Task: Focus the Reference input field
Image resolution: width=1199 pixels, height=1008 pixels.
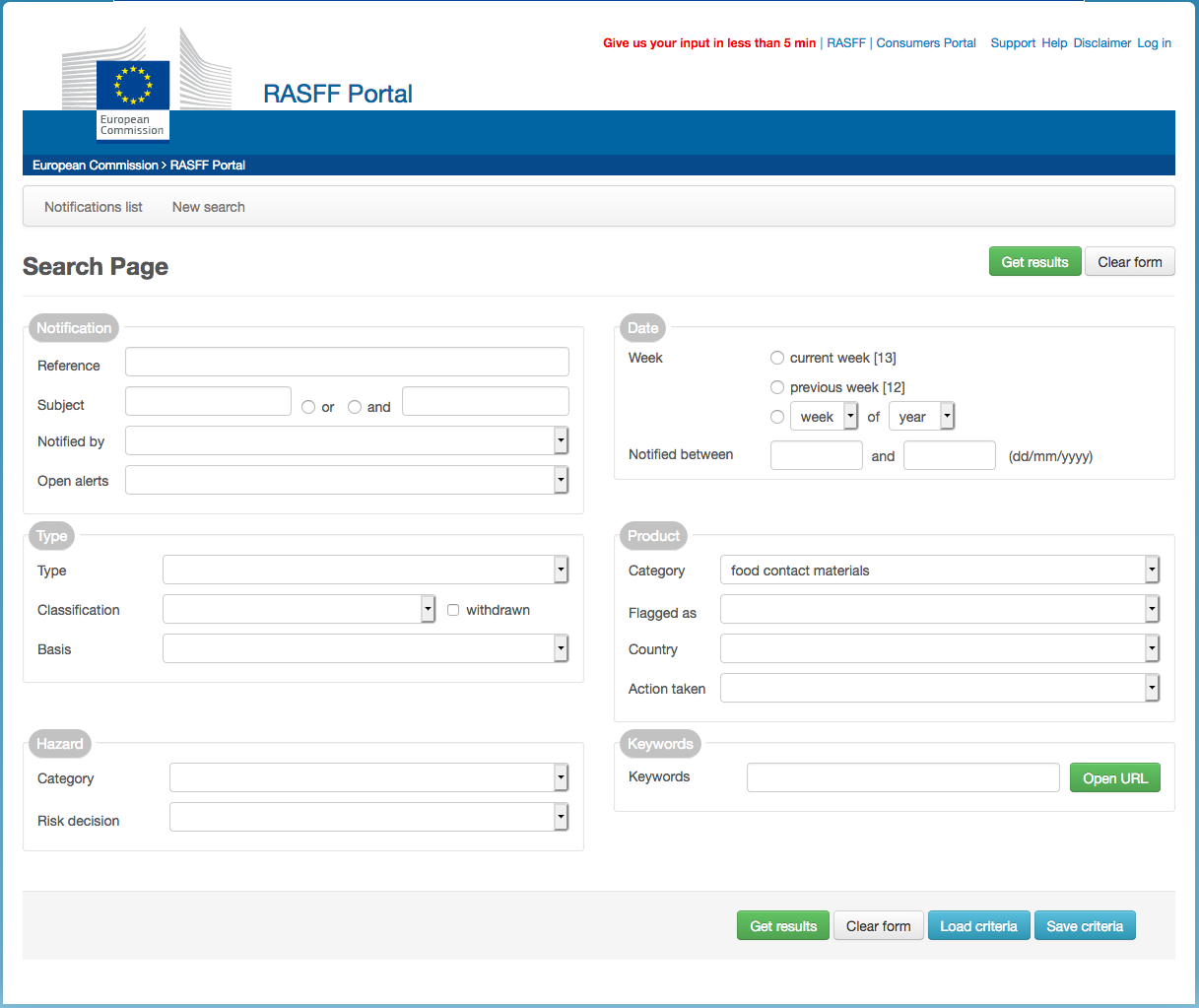Action: coord(347,362)
